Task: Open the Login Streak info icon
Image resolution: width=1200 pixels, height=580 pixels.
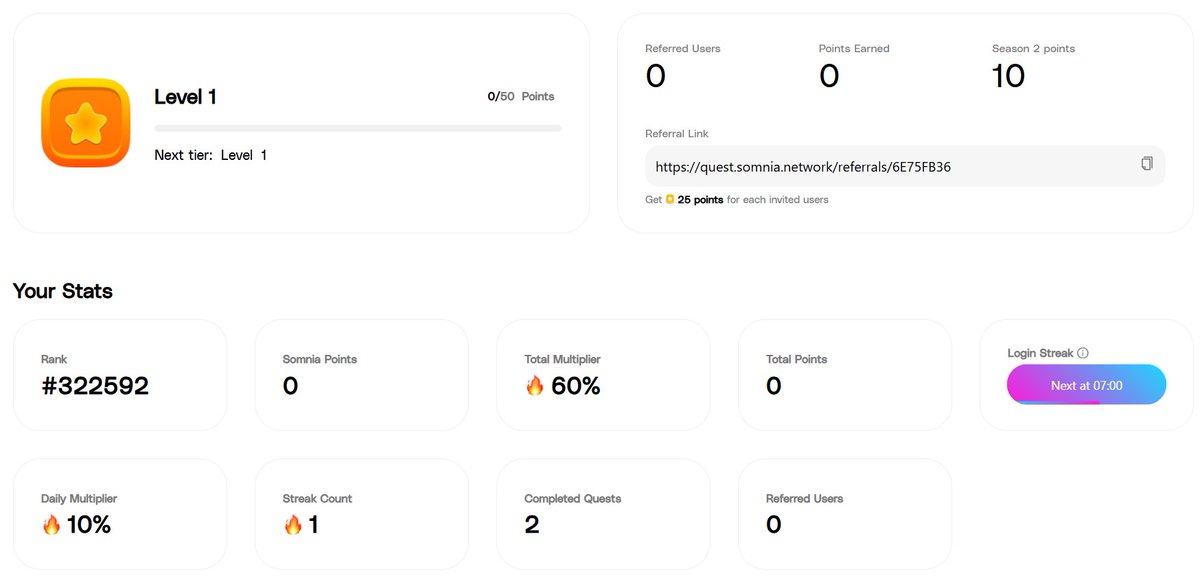Action: [1083, 353]
